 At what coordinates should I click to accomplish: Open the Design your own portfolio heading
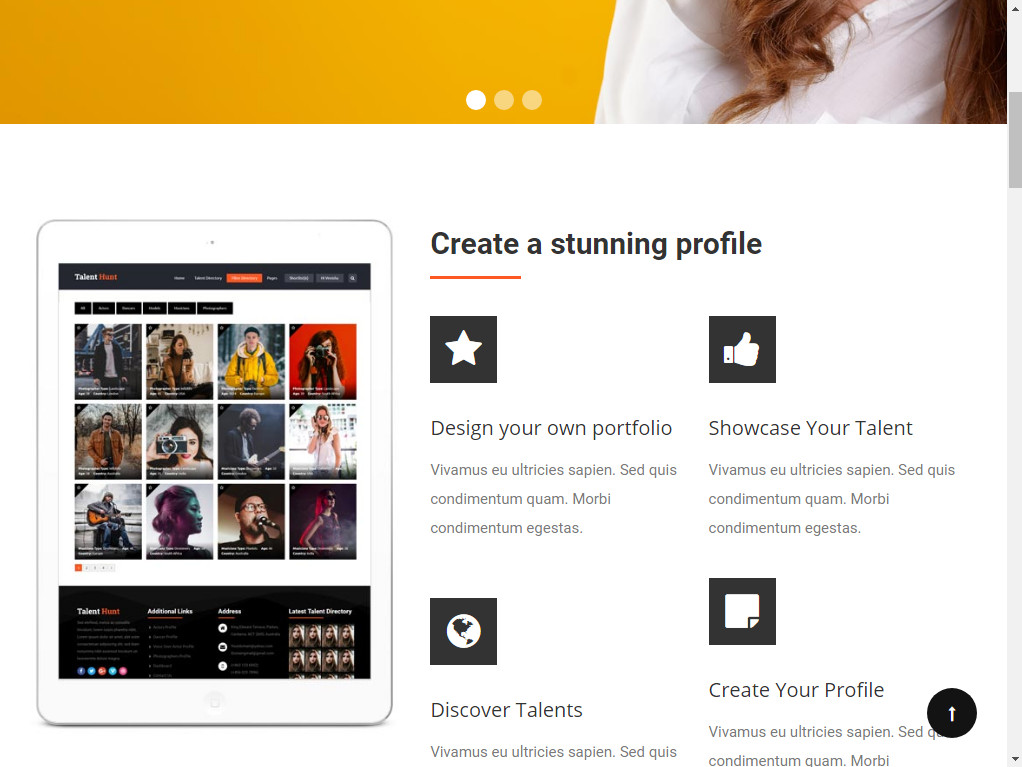click(x=551, y=428)
